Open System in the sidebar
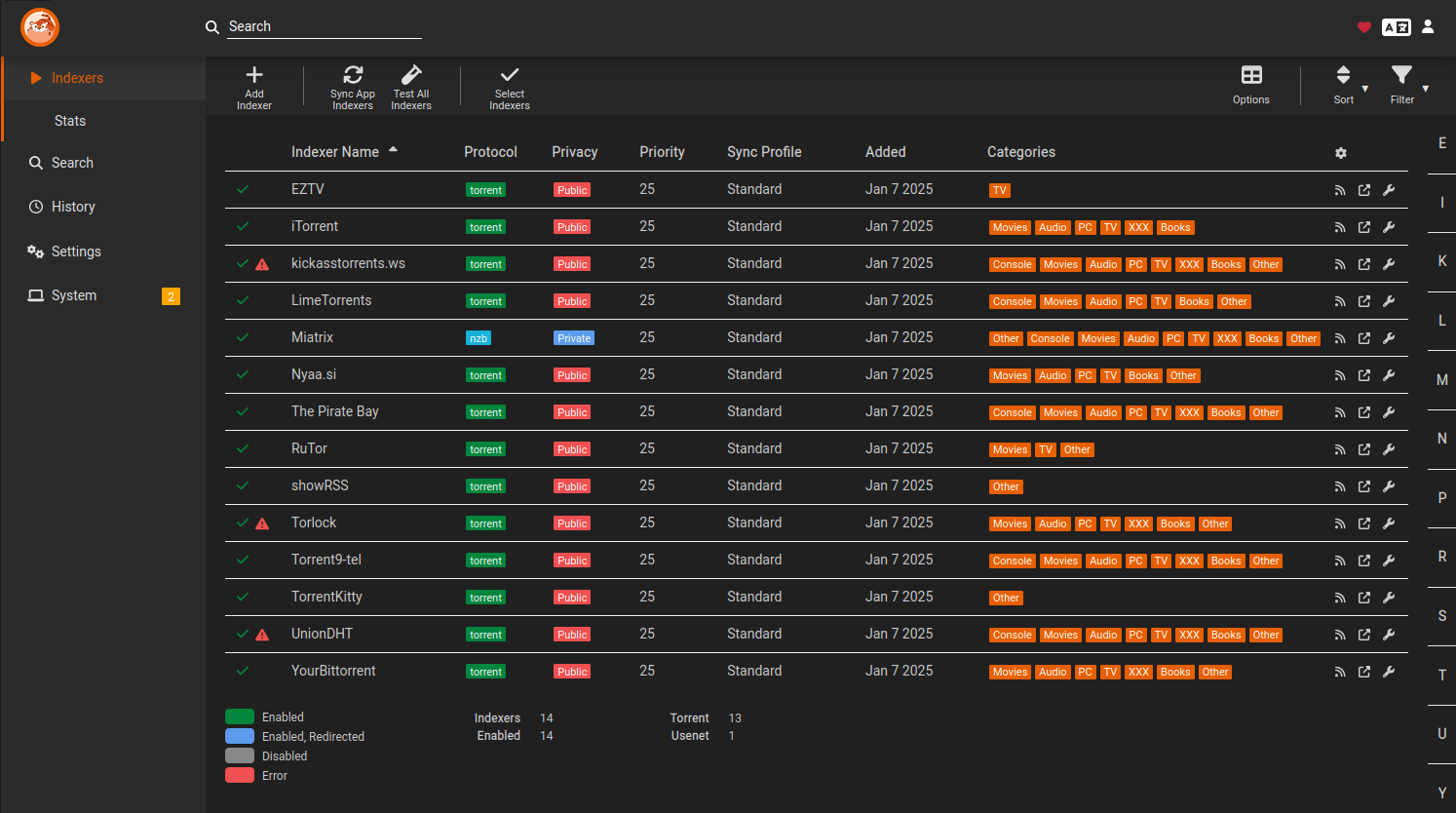The image size is (1456, 813). (103, 295)
